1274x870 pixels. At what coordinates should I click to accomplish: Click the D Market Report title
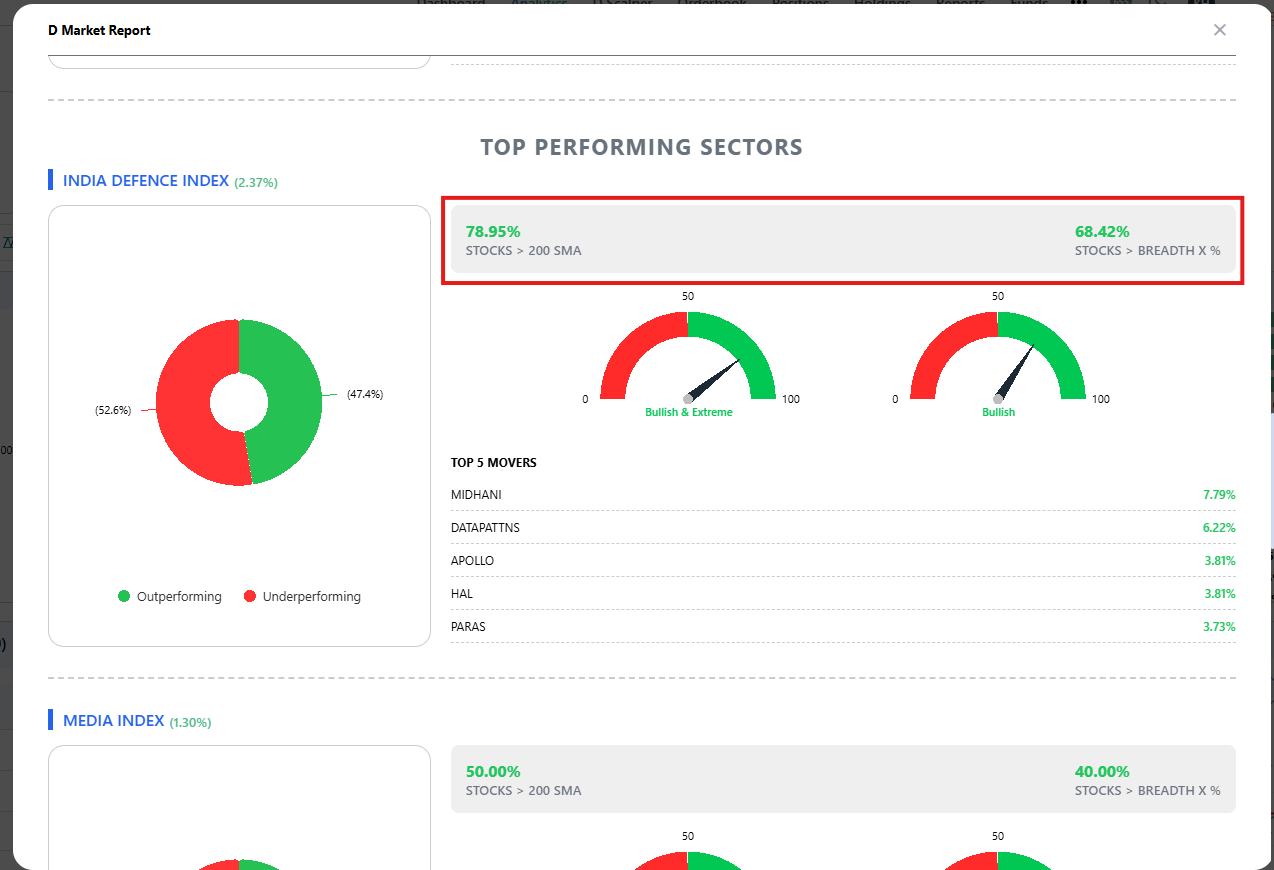(x=99, y=30)
